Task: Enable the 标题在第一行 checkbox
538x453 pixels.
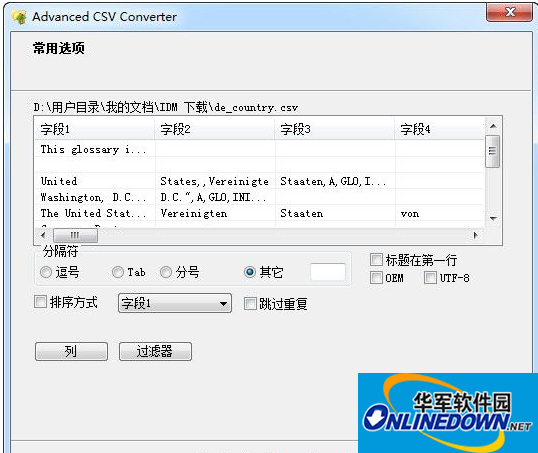Action: click(376, 260)
